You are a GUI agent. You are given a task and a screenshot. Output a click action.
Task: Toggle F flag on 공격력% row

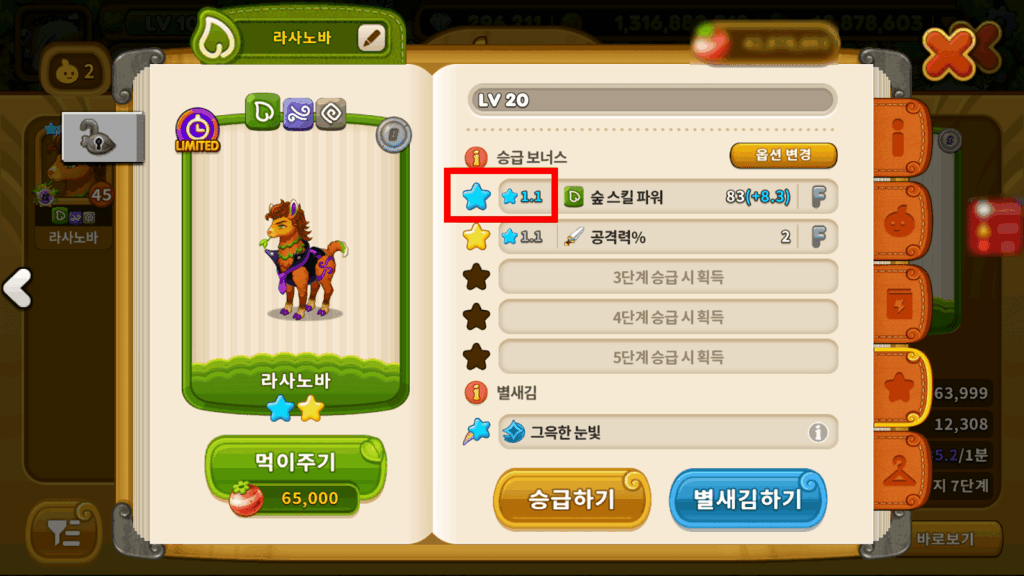[x=819, y=236]
